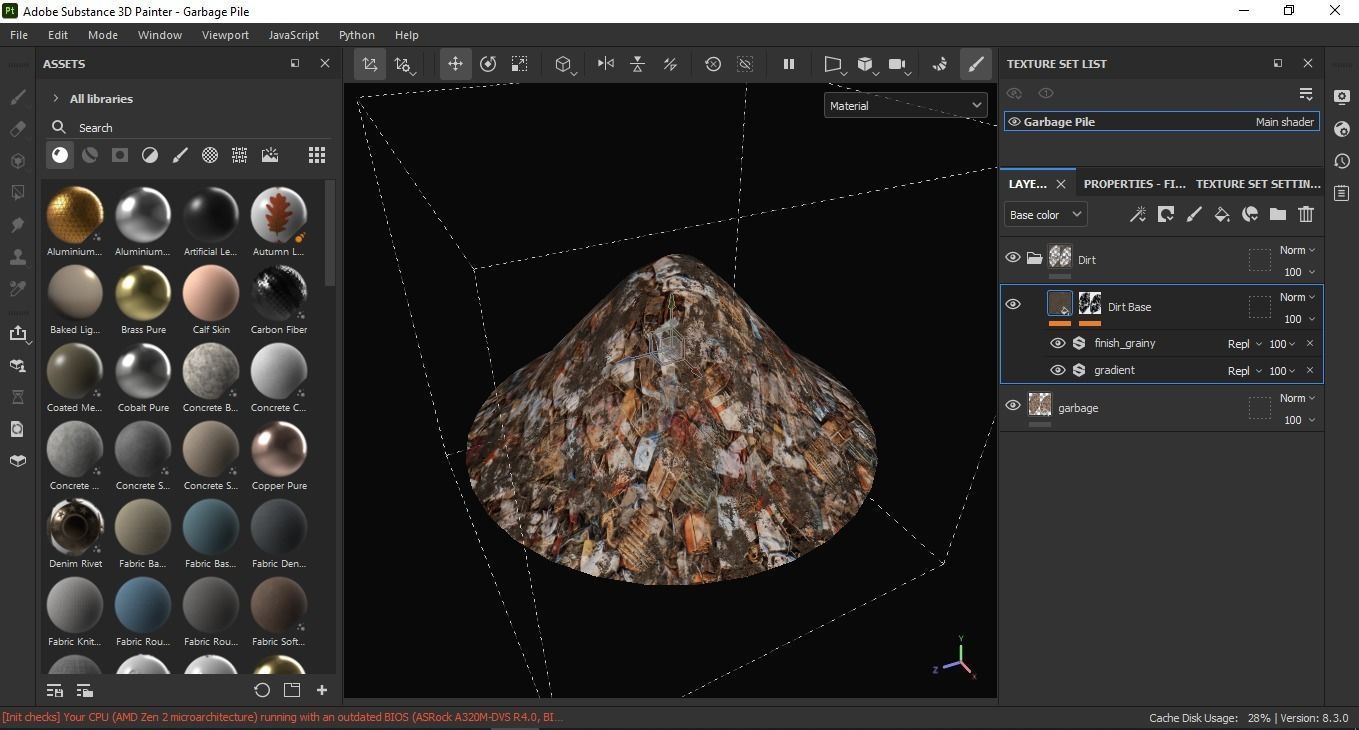Toggle Garbage Pile texture set visibility

pos(1014,122)
